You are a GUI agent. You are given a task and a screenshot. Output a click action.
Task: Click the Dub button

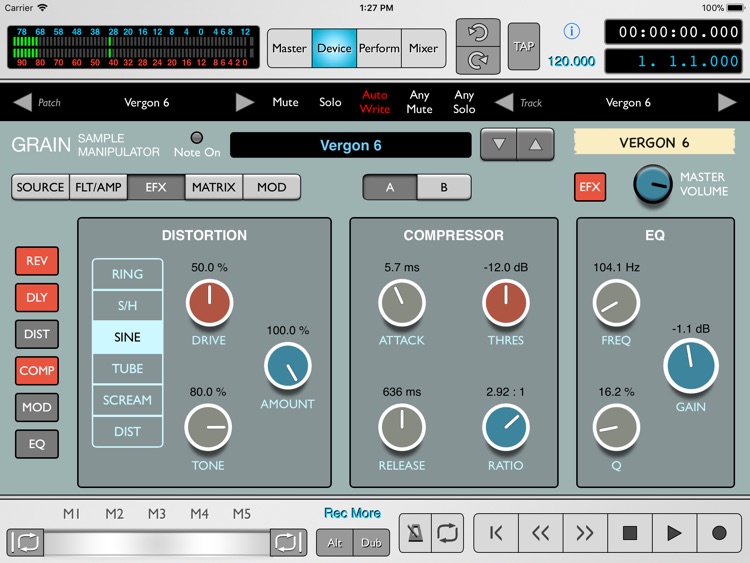[x=371, y=542]
